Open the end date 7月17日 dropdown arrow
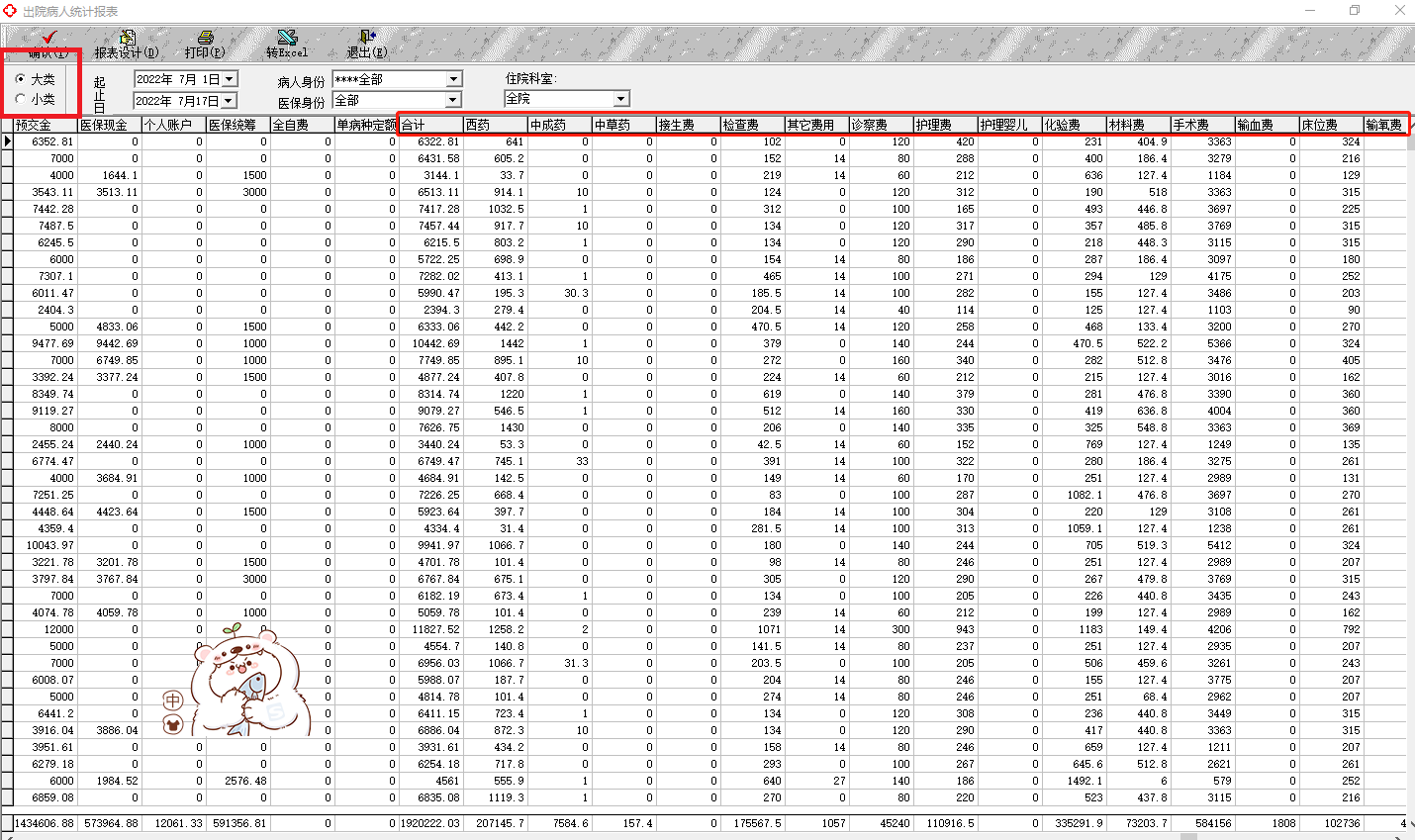Screen dimensions: 1415x840 229,101
